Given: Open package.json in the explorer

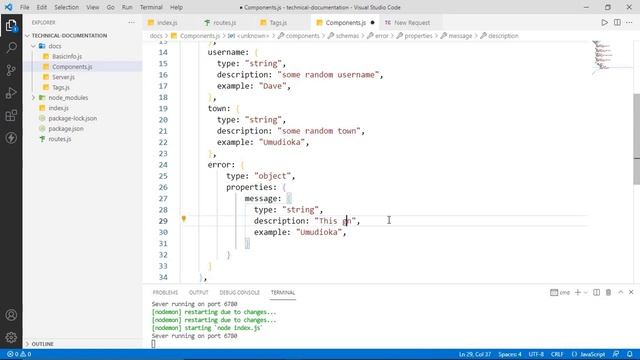Looking at the screenshot, I should [66, 129].
